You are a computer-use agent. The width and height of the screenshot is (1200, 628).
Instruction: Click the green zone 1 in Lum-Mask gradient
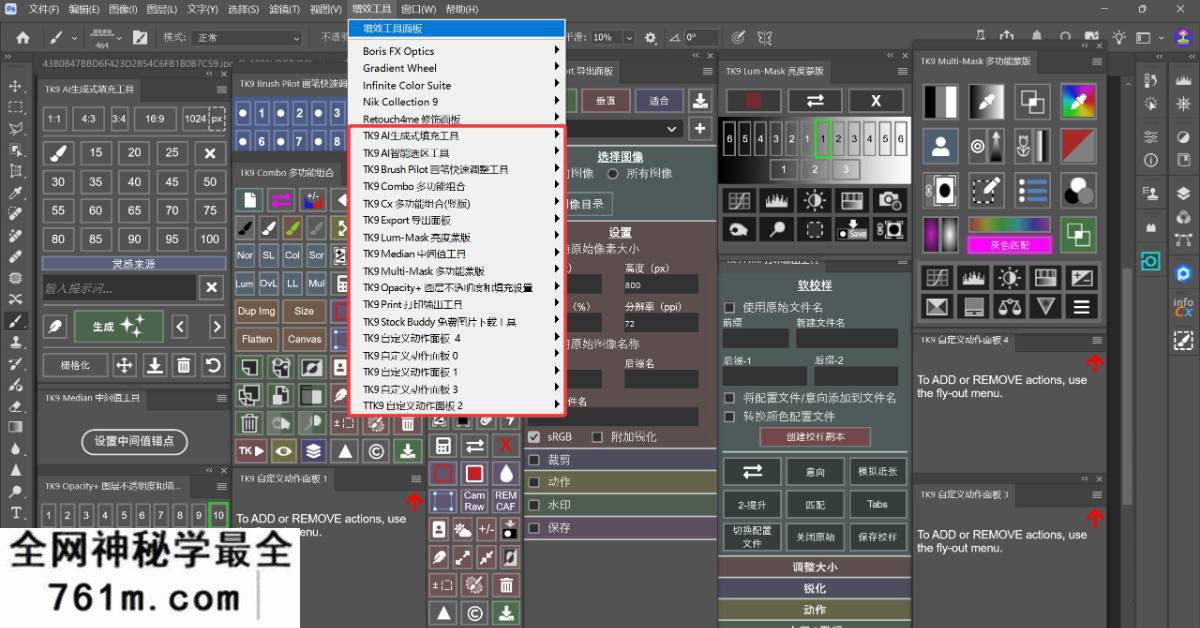[822, 139]
